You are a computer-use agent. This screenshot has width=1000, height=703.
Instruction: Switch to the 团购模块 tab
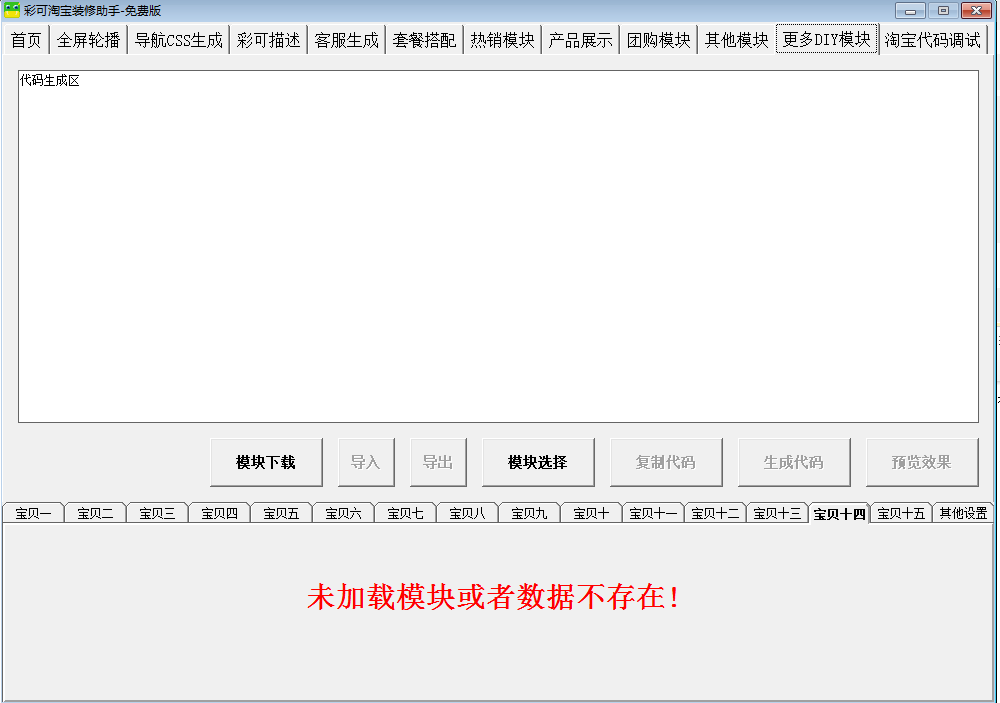[x=658, y=41]
